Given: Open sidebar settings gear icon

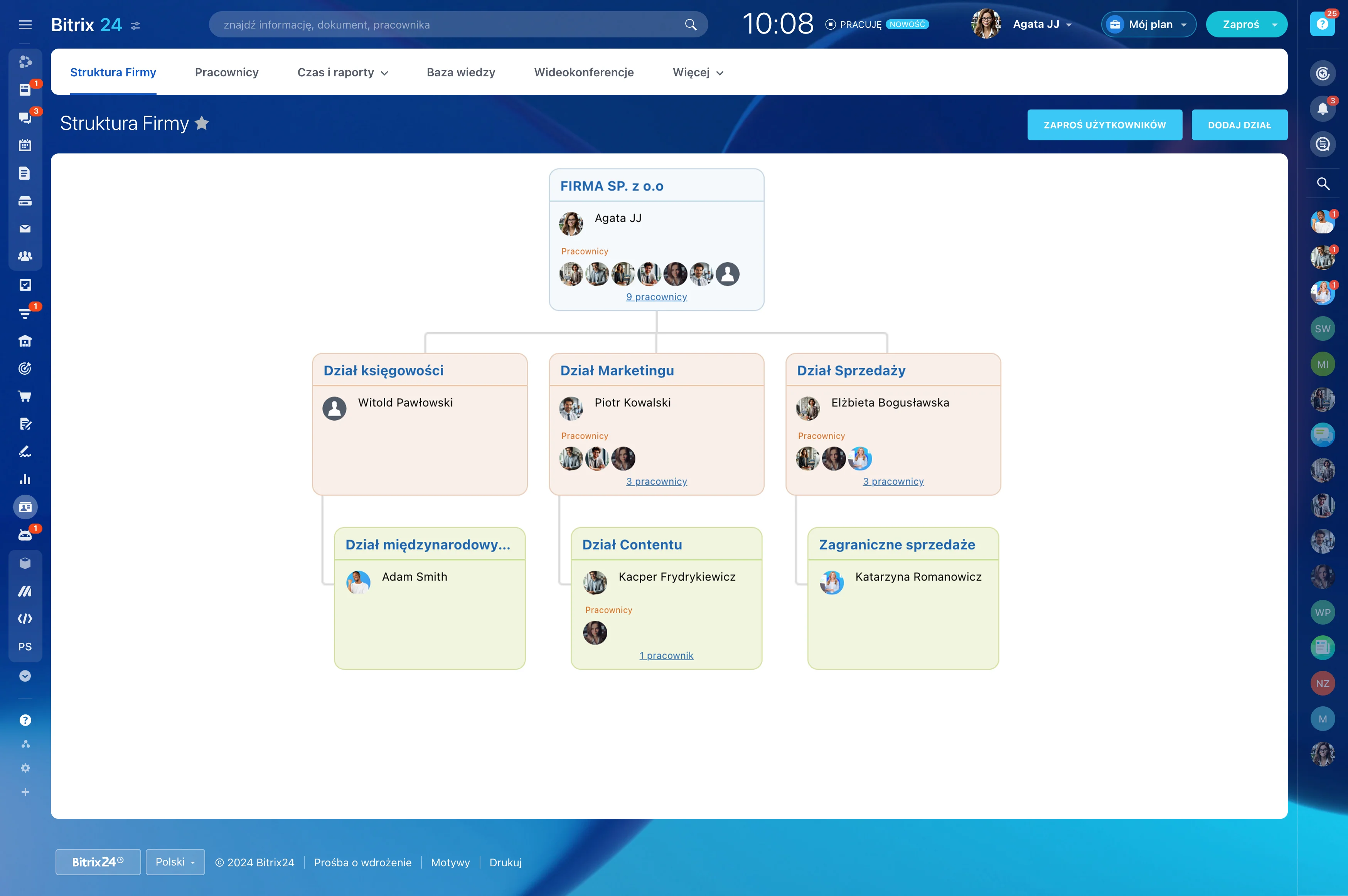Looking at the screenshot, I should [25, 768].
